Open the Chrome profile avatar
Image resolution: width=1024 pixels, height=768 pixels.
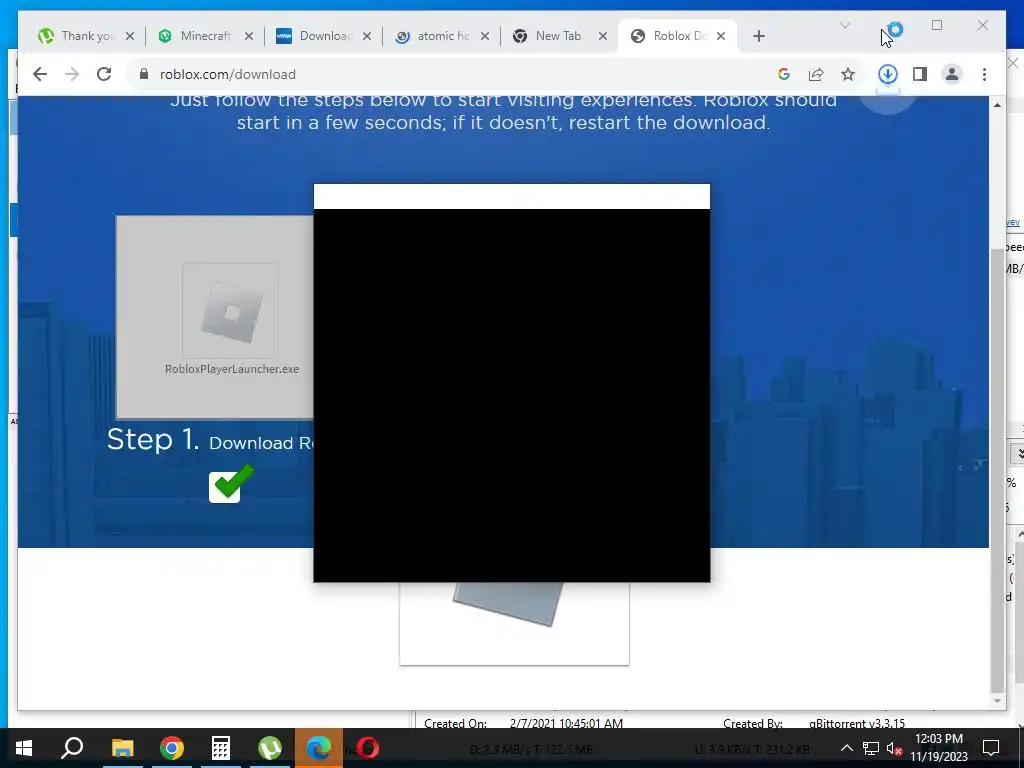[x=952, y=74]
